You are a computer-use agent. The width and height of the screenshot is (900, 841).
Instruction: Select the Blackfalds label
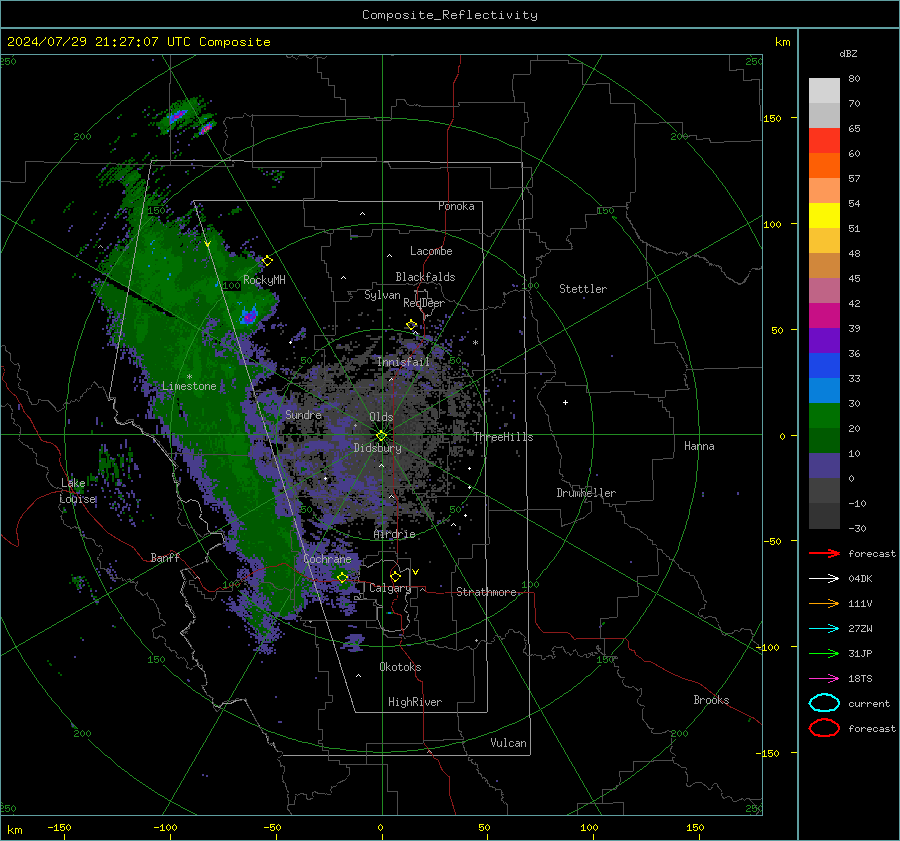pyautogui.click(x=425, y=277)
